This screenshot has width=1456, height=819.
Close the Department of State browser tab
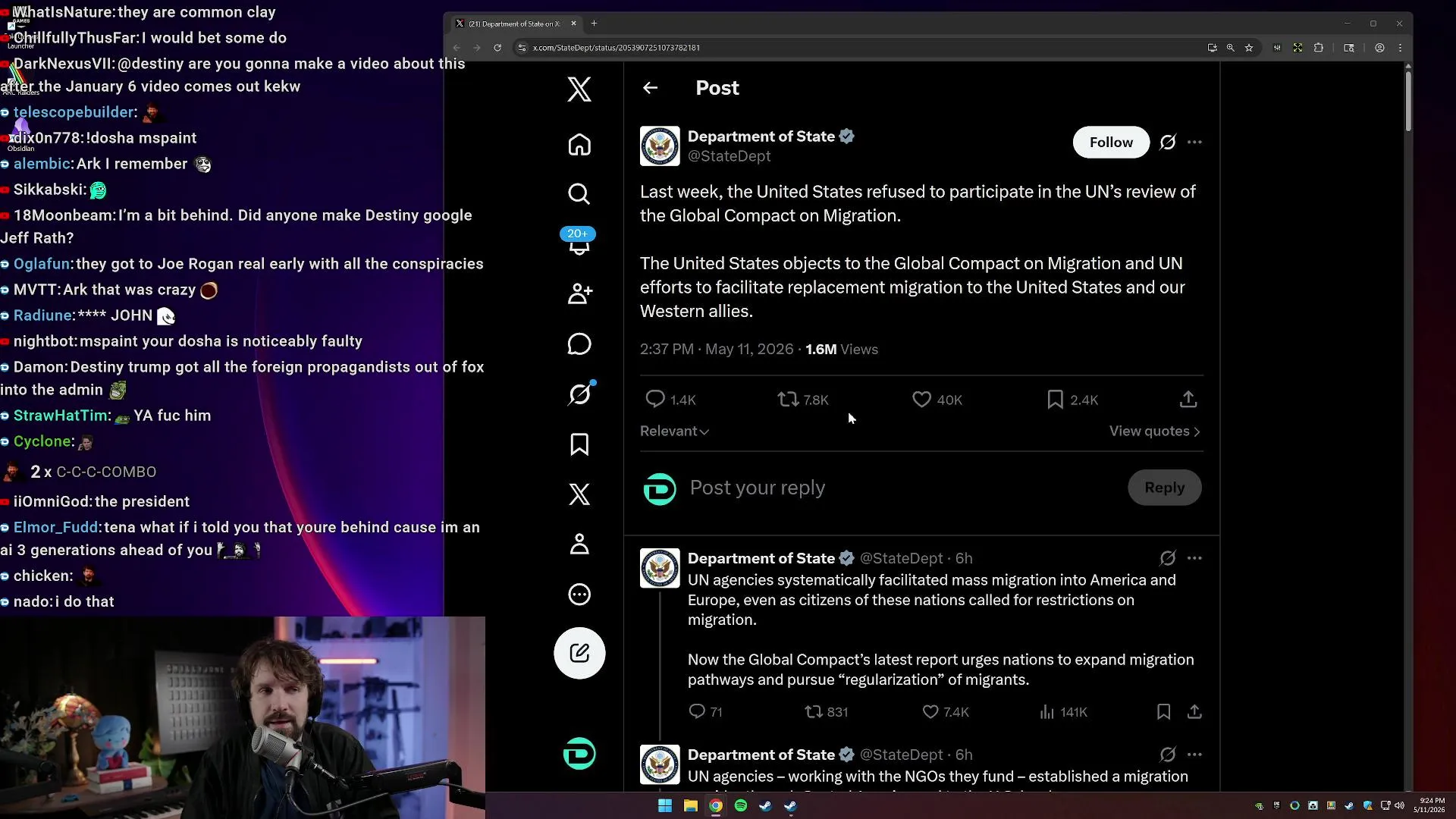[573, 24]
